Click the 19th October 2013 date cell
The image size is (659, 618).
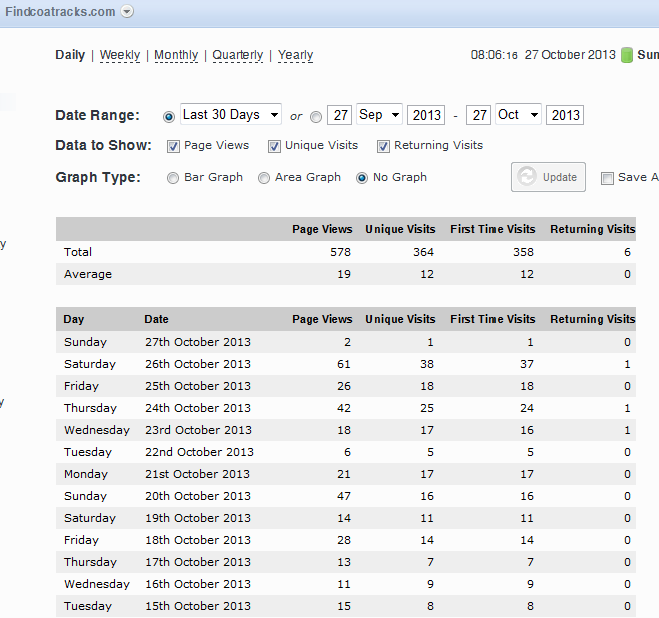click(198, 518)
